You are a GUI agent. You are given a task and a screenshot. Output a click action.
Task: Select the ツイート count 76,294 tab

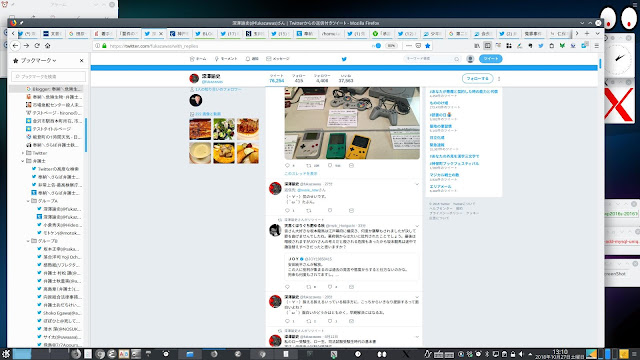276,78
